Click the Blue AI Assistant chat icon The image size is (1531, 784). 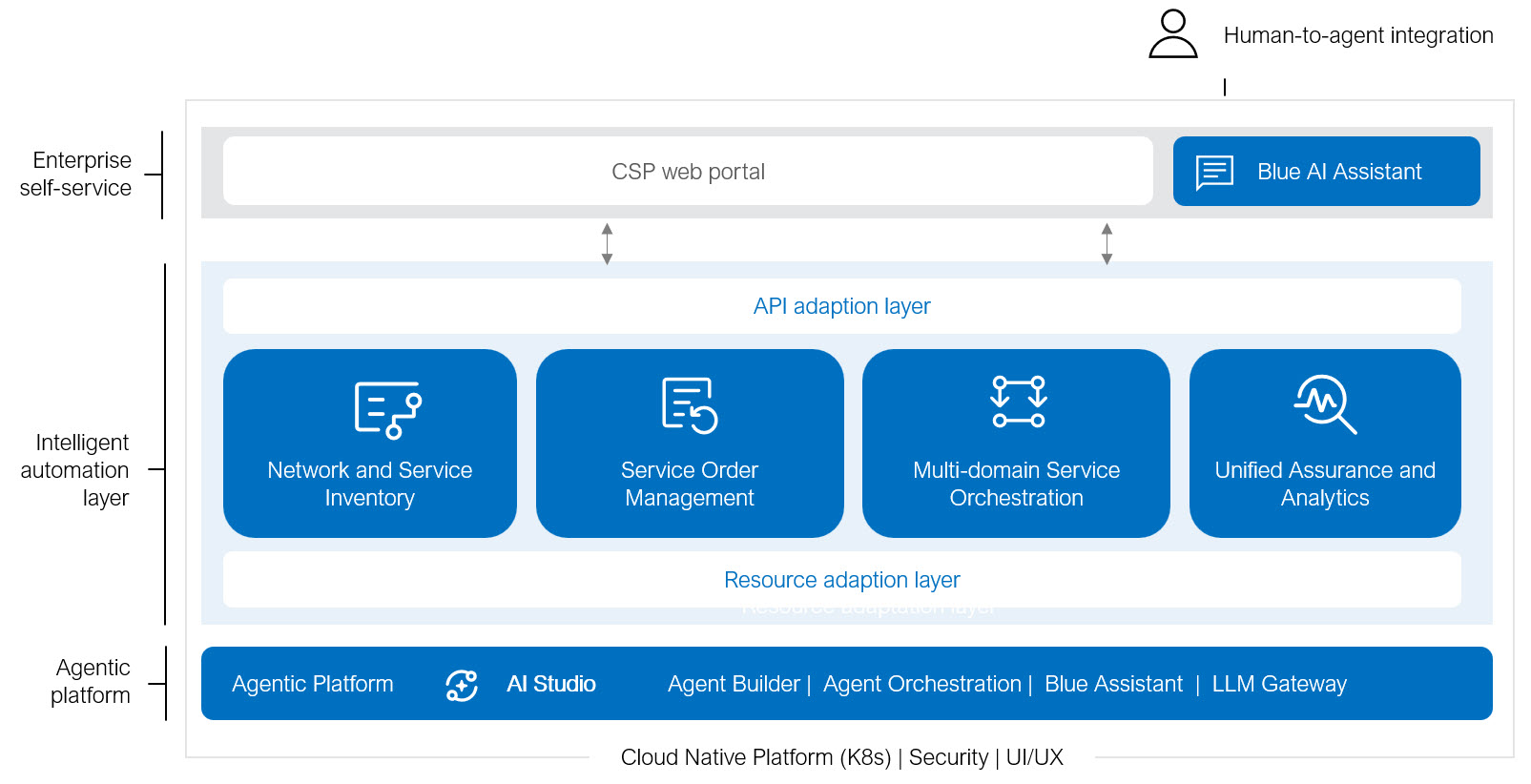1214,173
